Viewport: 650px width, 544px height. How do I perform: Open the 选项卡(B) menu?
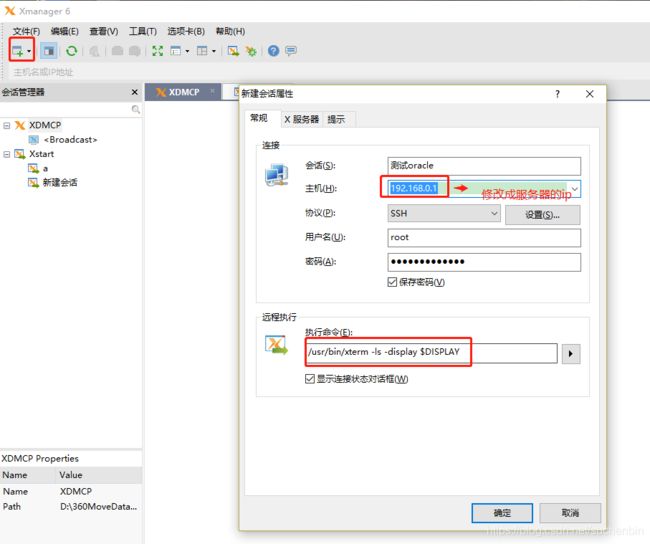[x=186, y=32]
